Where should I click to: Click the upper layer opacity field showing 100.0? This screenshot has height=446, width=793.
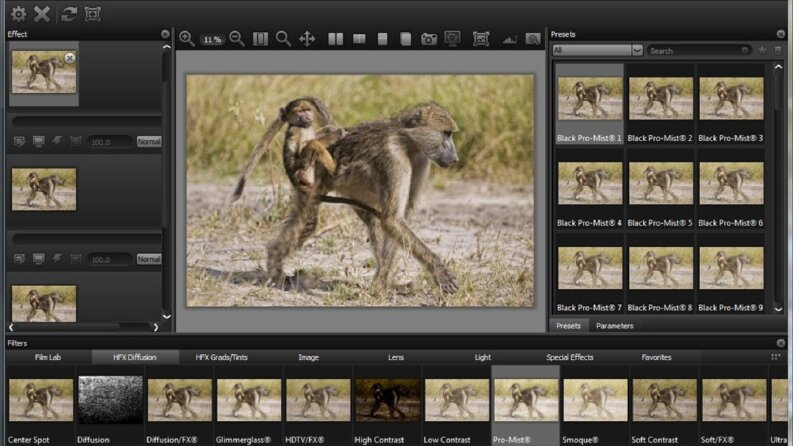point(109,142)
